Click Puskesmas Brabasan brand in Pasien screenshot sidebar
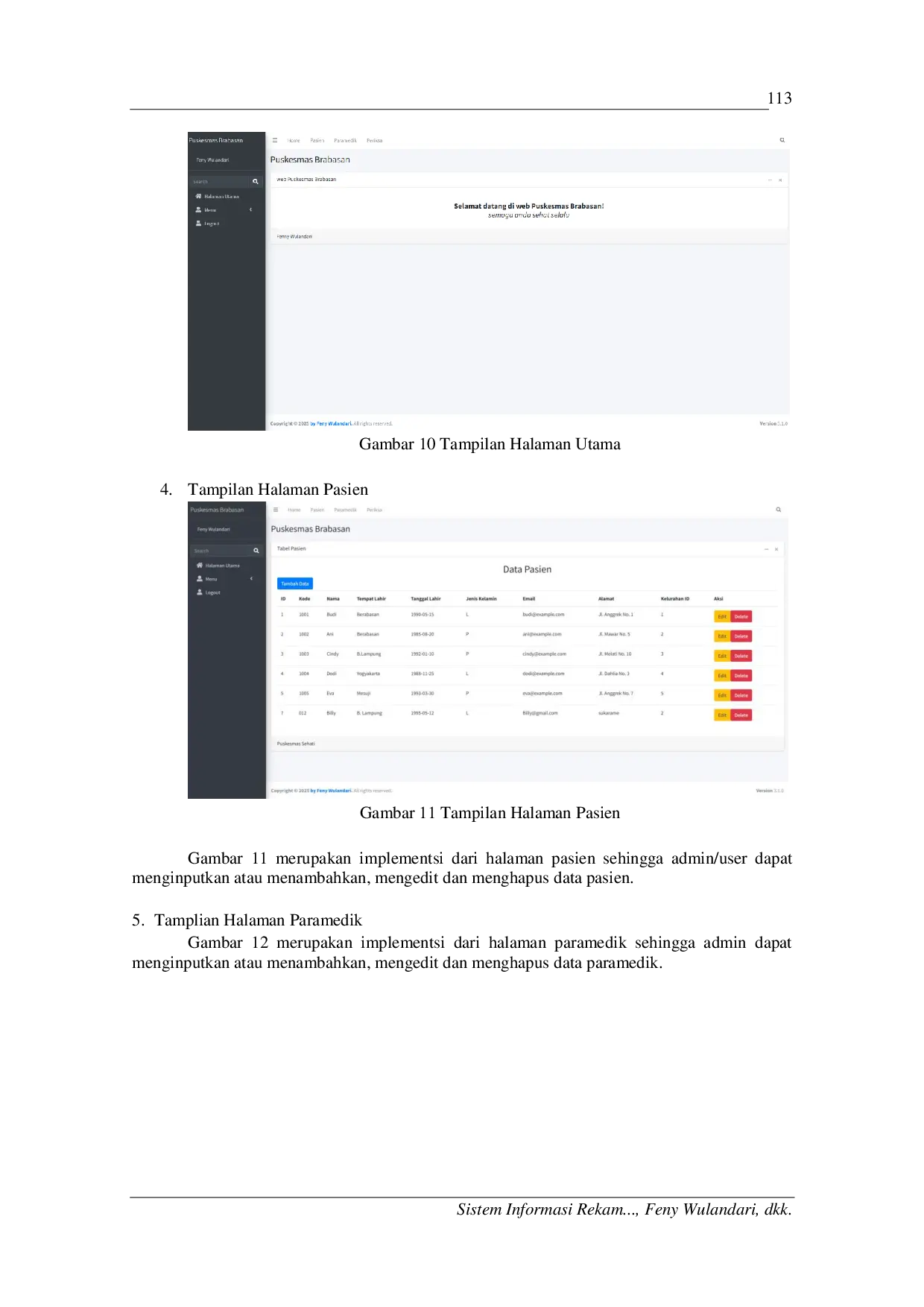 point(217,510)
